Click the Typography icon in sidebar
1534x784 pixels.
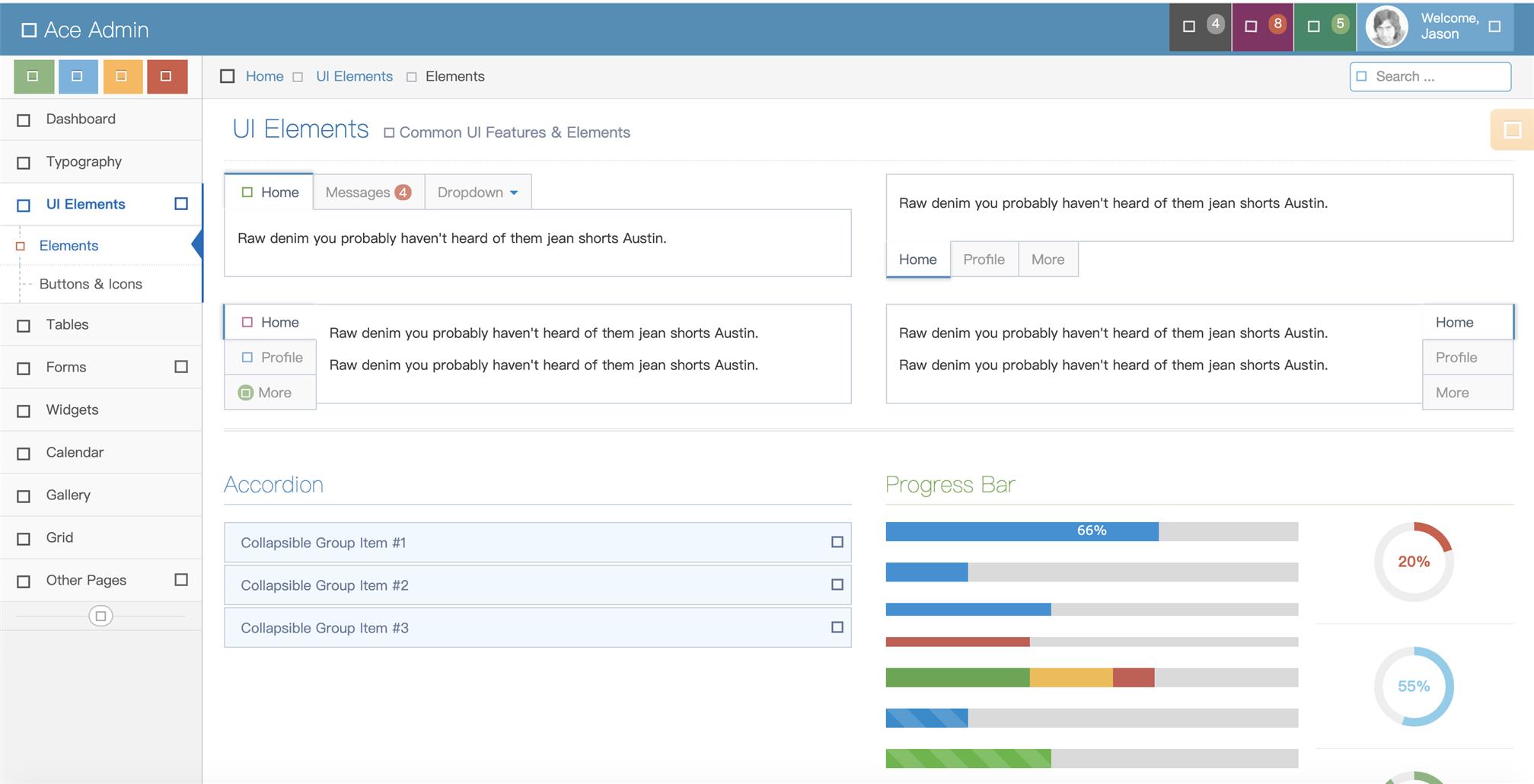pos(24,163)
